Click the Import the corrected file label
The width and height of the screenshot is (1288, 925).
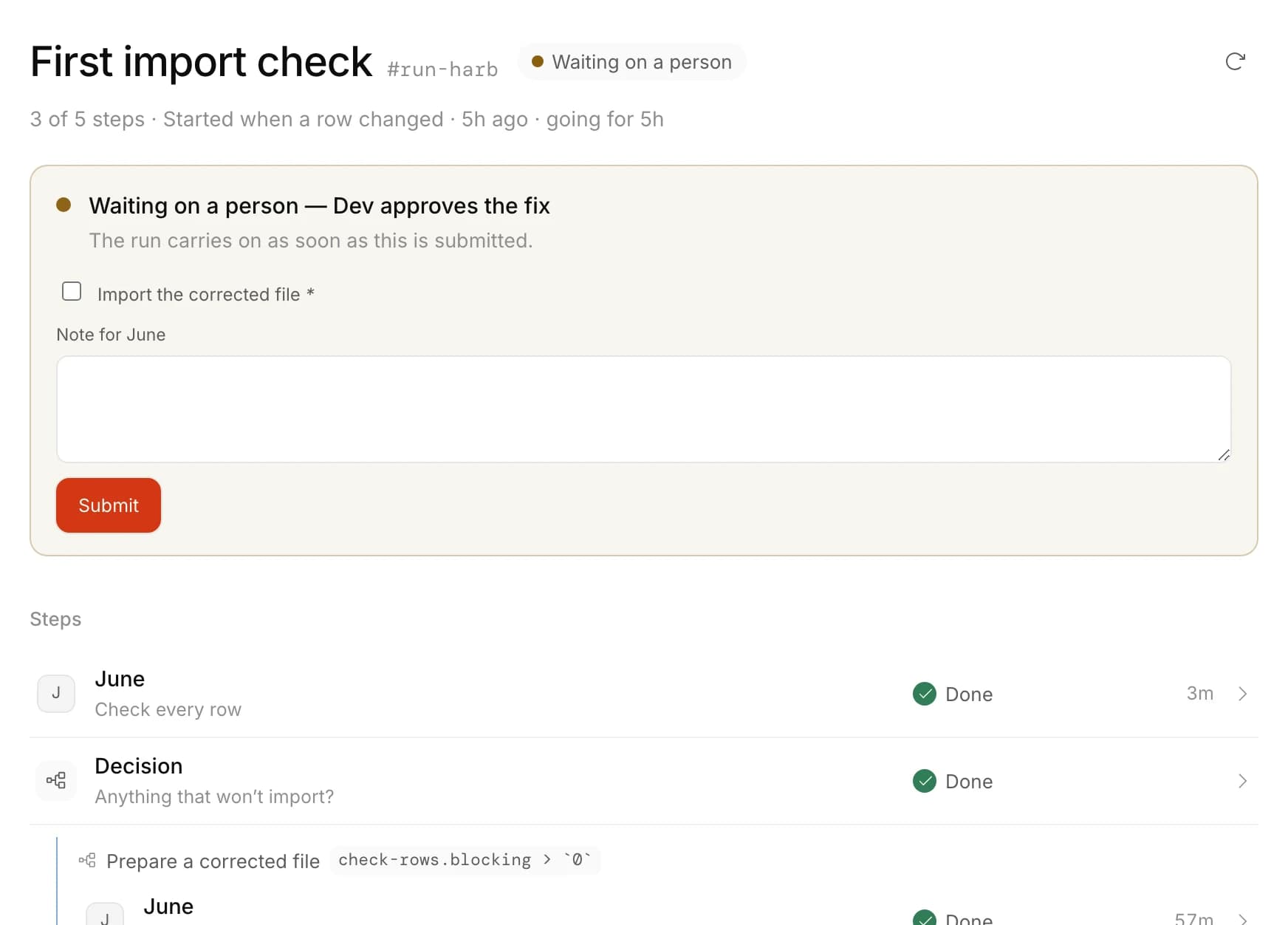click(x=206, y=295)
